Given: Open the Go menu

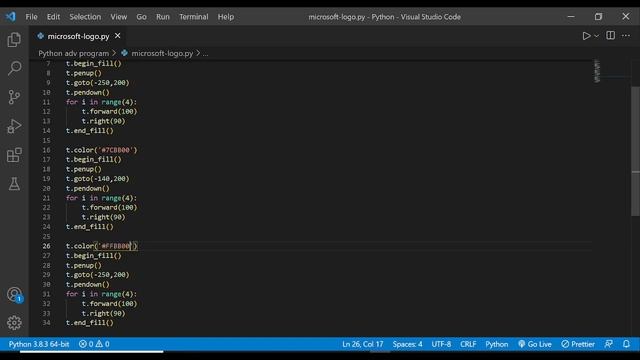Looking at the screenshot, I should click(141, 17).
